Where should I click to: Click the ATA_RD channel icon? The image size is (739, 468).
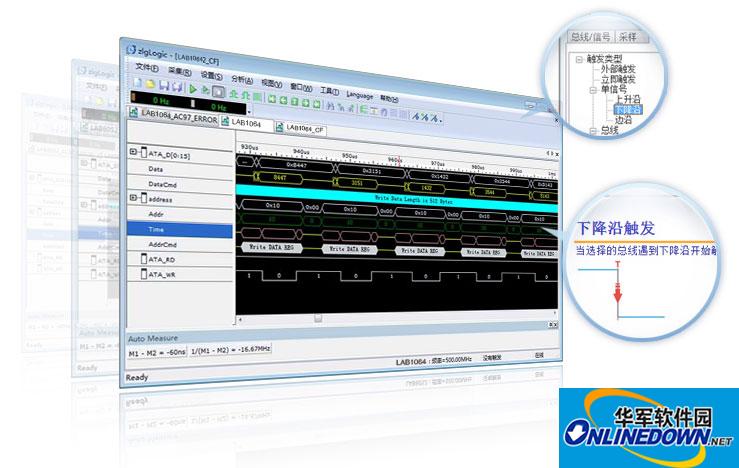pos(144,258)
